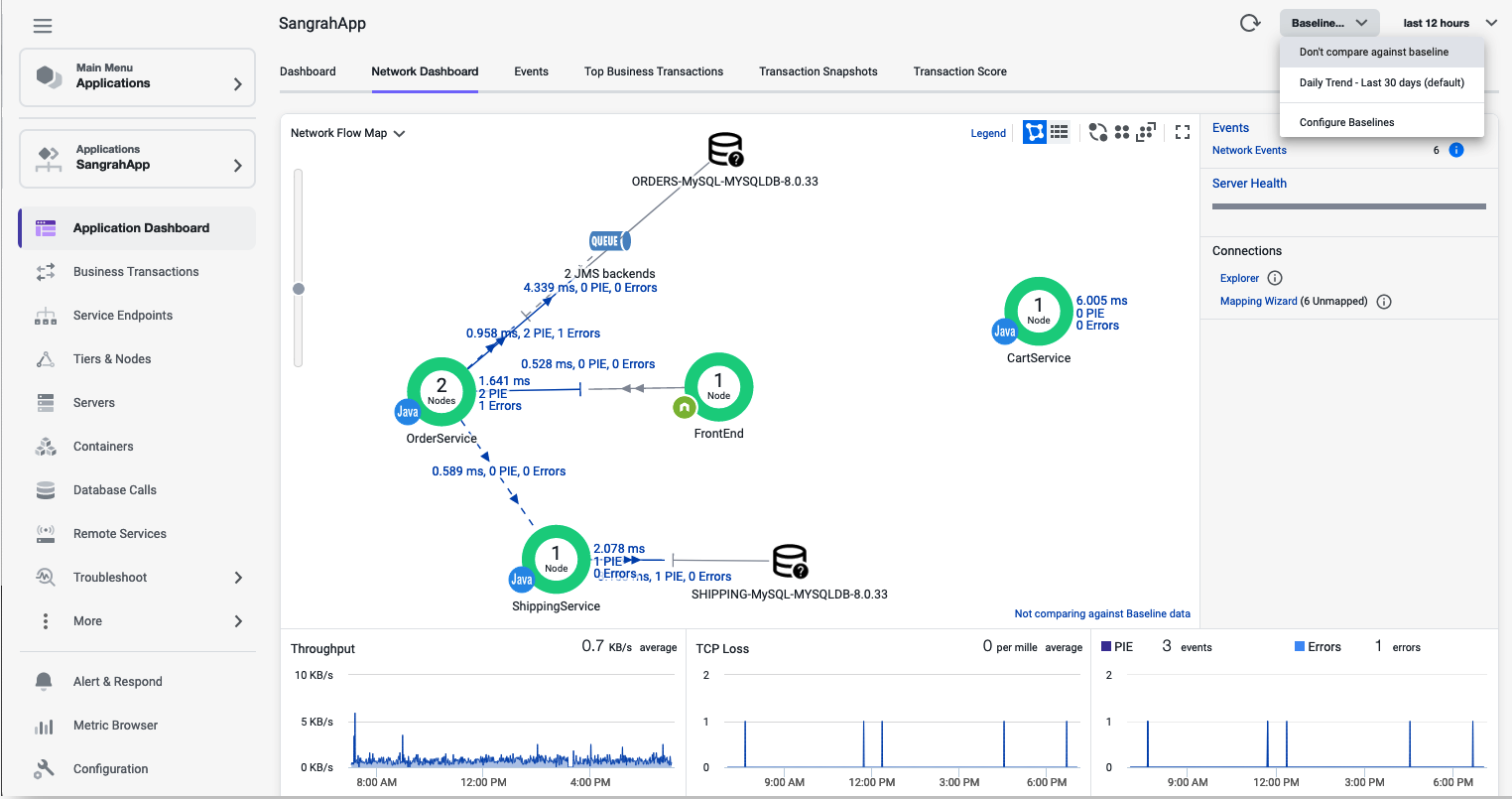Screen dimensions: 1512x799
Task: Open Containers in sidebar
Action: [x=137, y=447]
